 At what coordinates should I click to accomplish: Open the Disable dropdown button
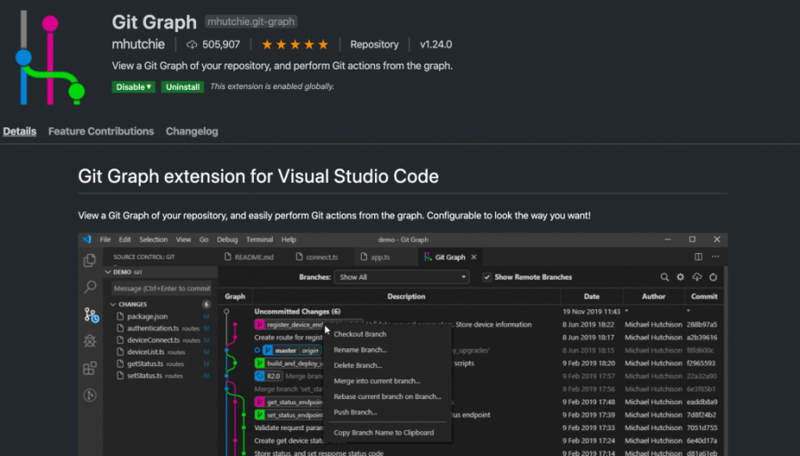[x=133, y=87]
